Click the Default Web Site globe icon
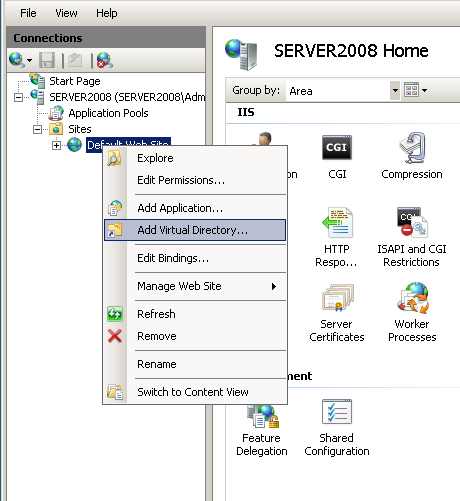The image size is (460, 501). 74,145
